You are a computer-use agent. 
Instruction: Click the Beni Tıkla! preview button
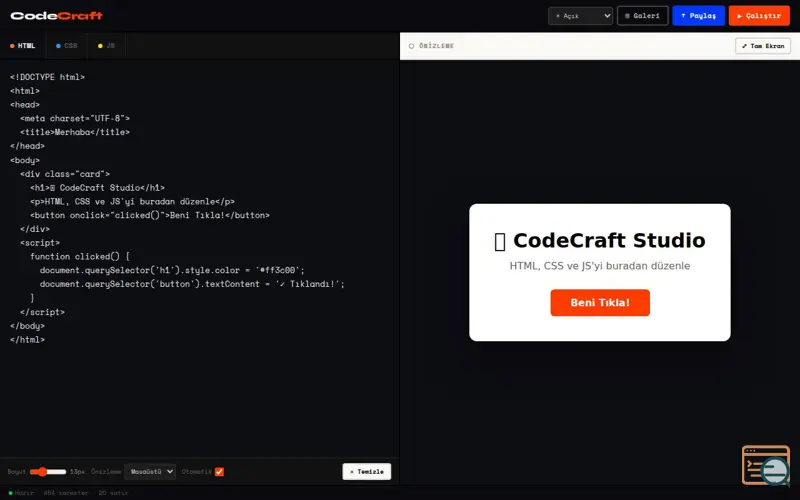tap(600, 303)
